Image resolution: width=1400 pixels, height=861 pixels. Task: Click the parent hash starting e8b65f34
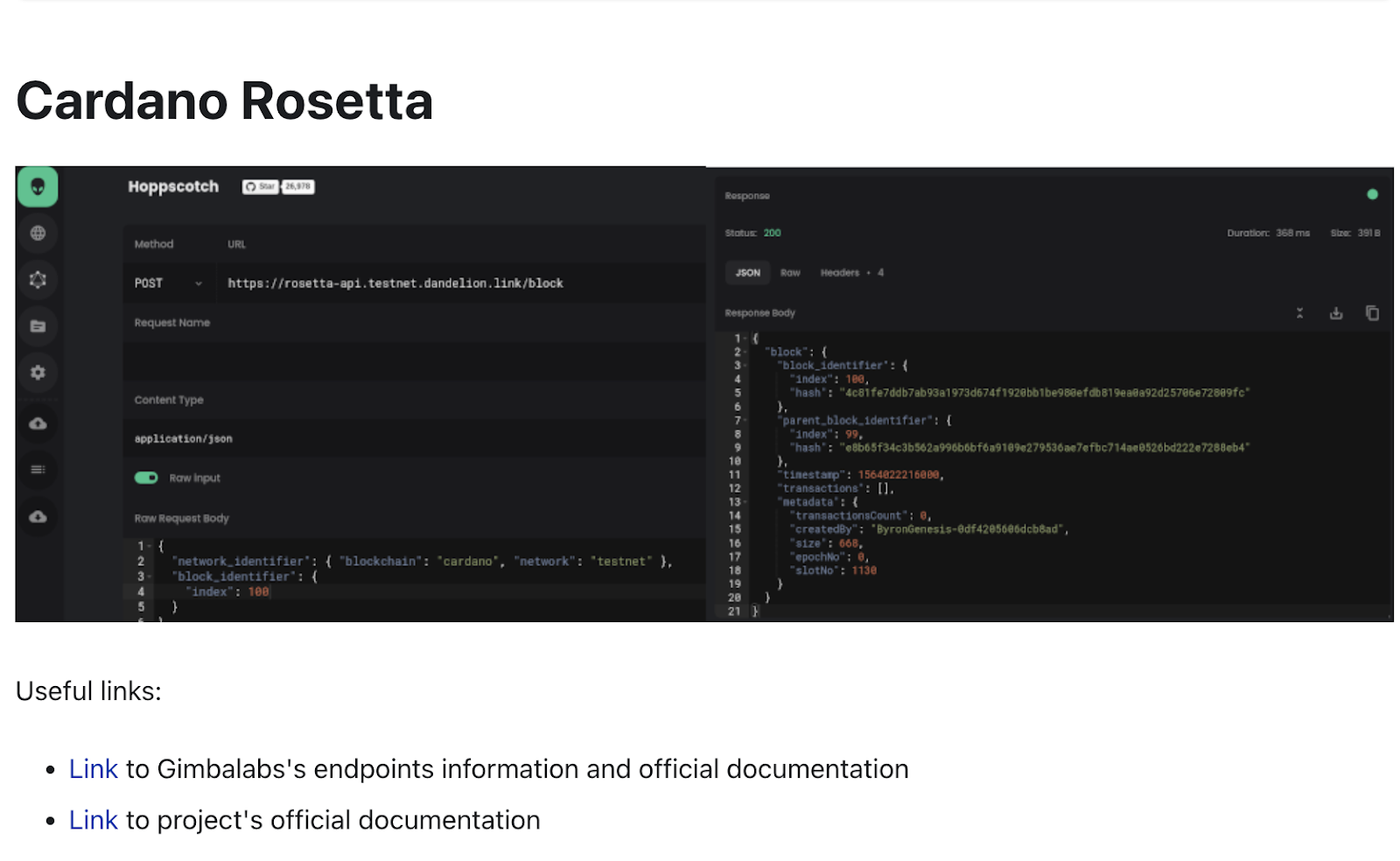click(x=1045, y=448)
